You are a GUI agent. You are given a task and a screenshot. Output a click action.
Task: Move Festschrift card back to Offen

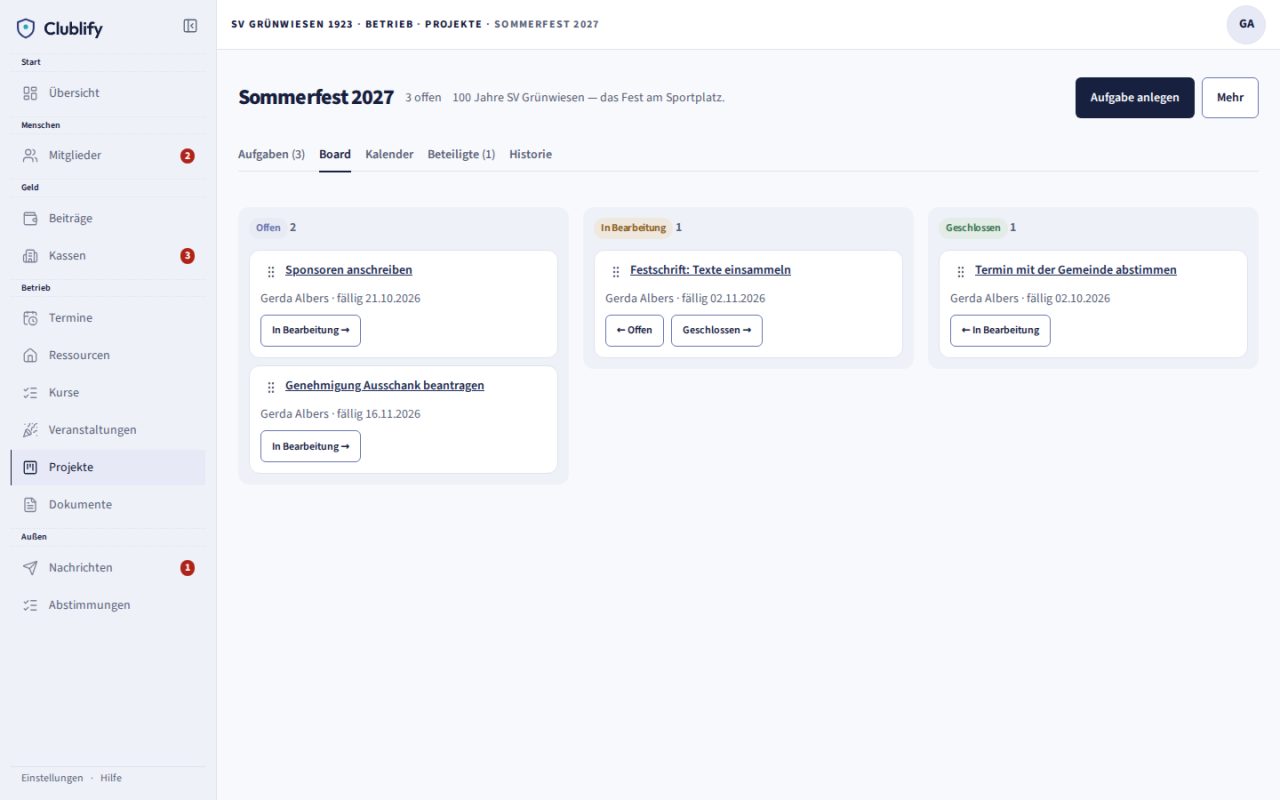coord(634,331)
